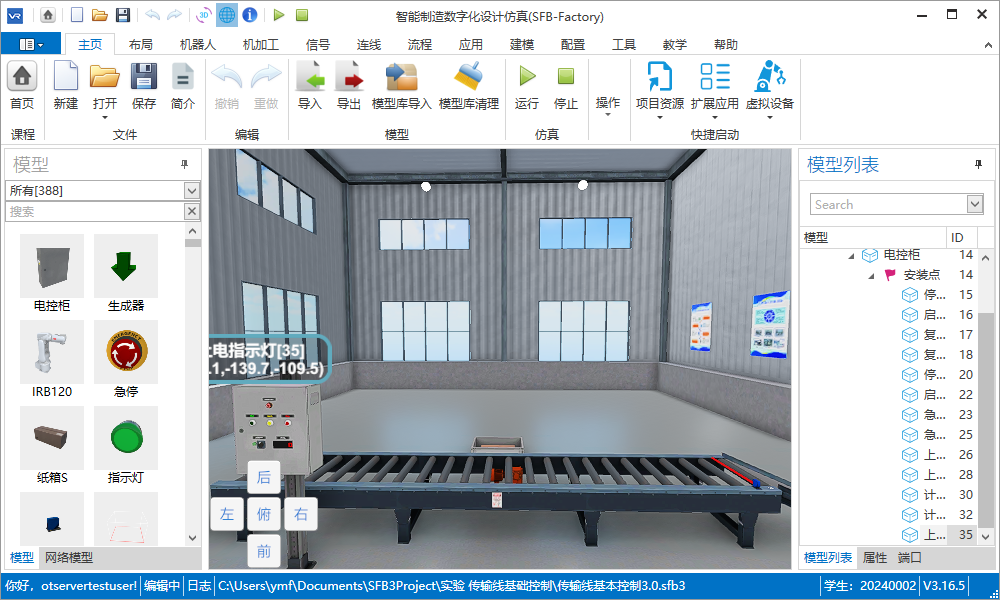The width and height of the screenshot is (1000, 600).
Task: Switch to the 信号 ribbon tab
Action: tap(318, 45)
